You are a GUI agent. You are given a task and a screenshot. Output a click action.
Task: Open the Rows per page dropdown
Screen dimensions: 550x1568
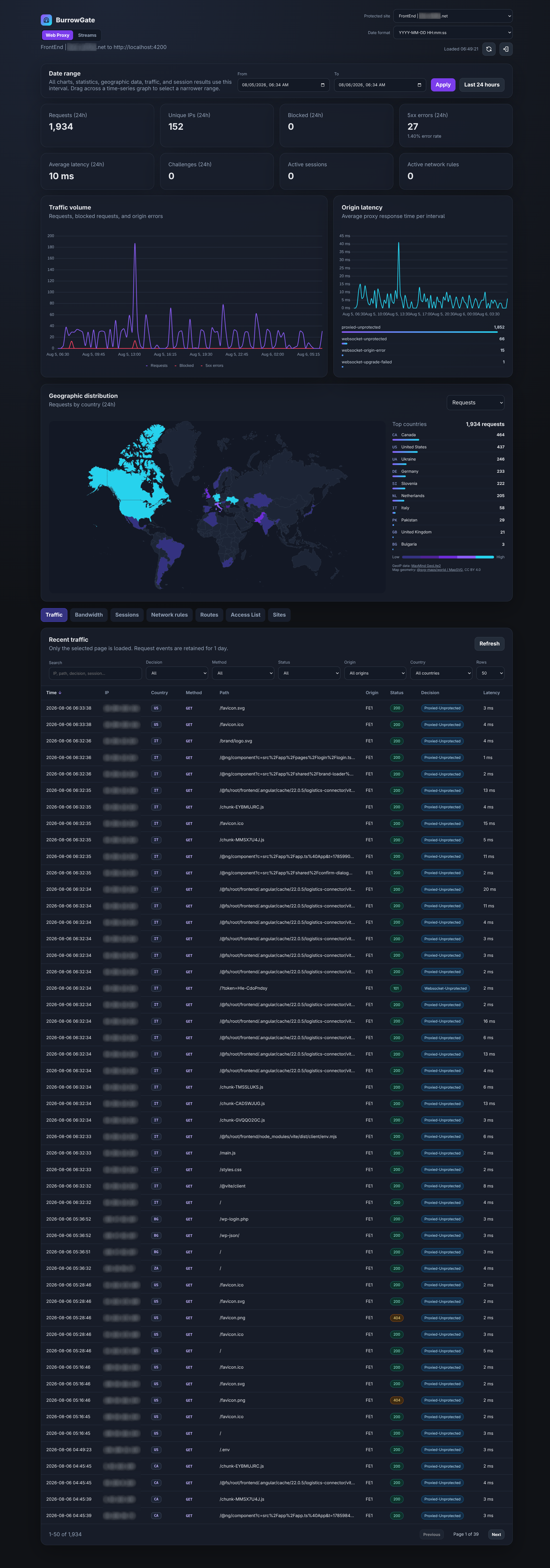490,673
